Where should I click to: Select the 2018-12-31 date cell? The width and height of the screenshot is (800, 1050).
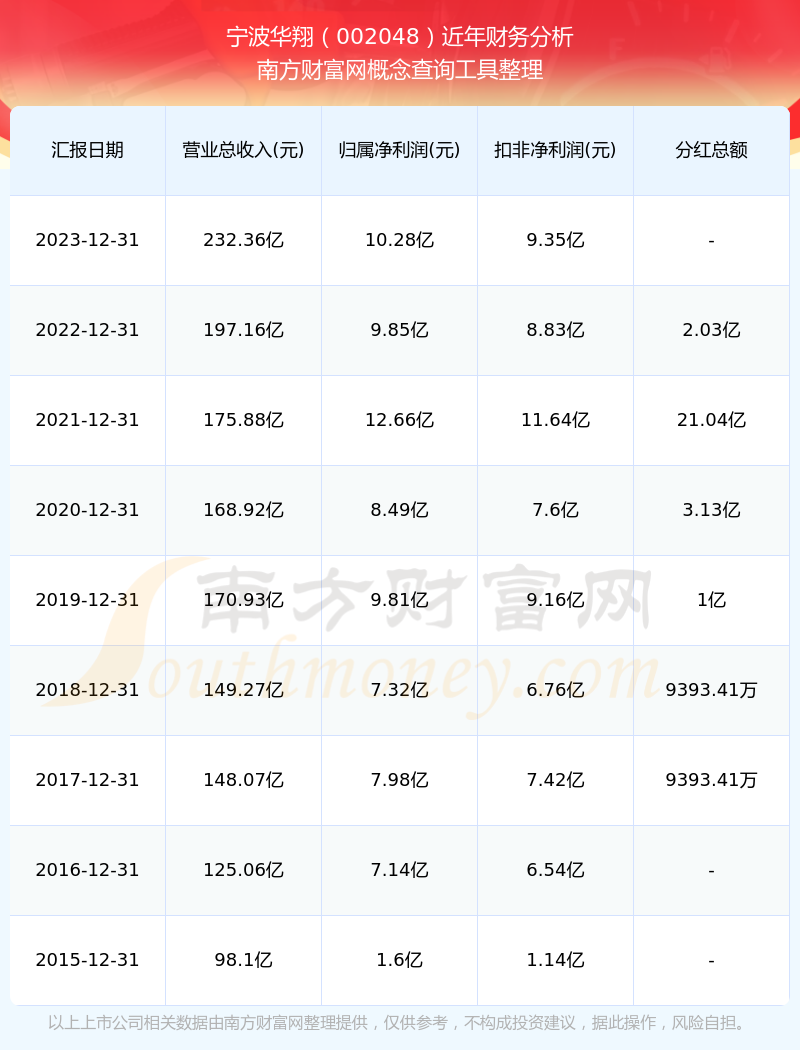click(x=88, y=690)
